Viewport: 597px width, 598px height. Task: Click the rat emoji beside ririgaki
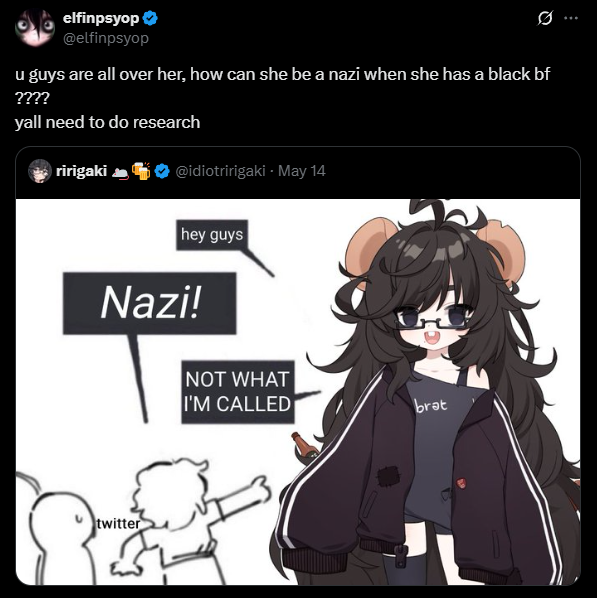coord(120,174)
